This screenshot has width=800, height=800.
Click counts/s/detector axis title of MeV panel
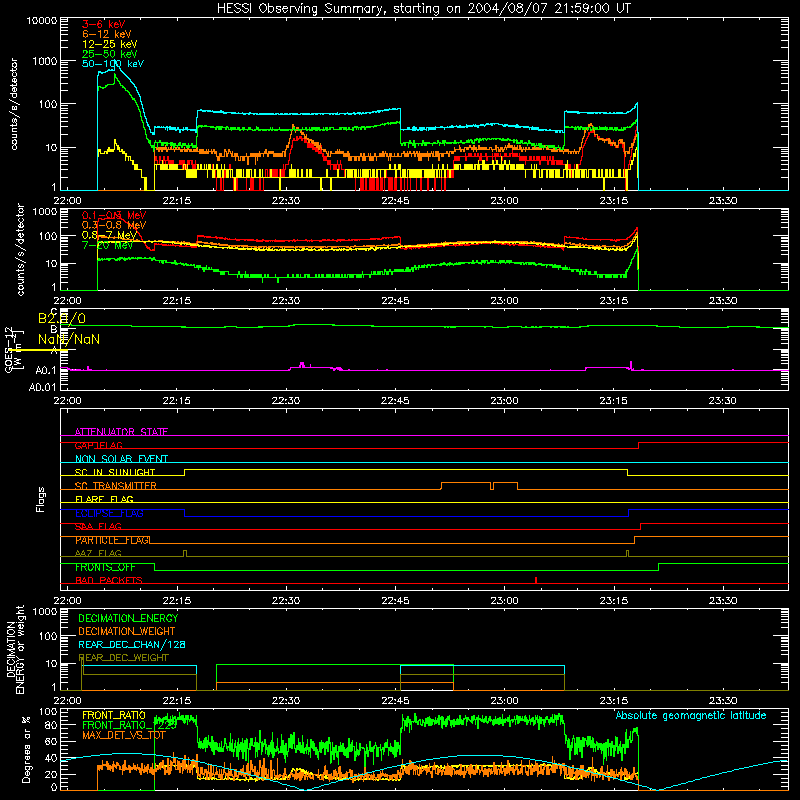[x=20, y=249]
